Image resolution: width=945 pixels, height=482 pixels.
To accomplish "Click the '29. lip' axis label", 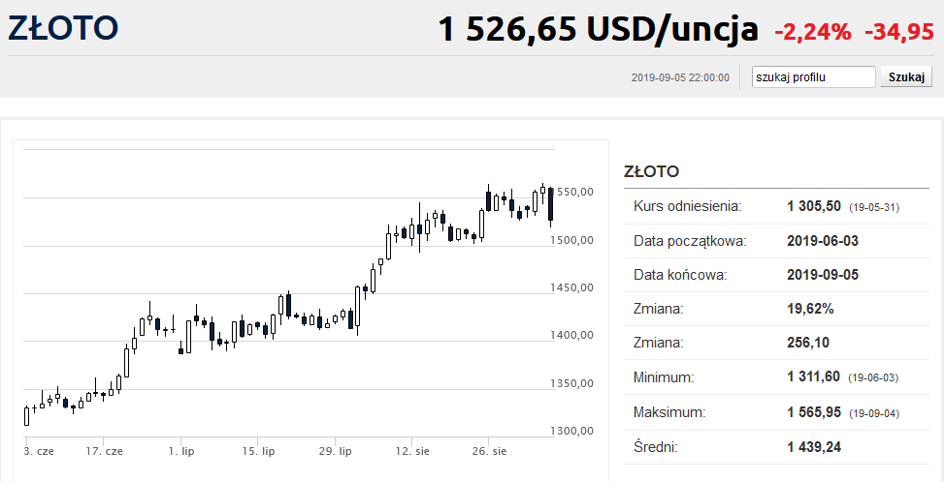I will (x=334, y=451).
